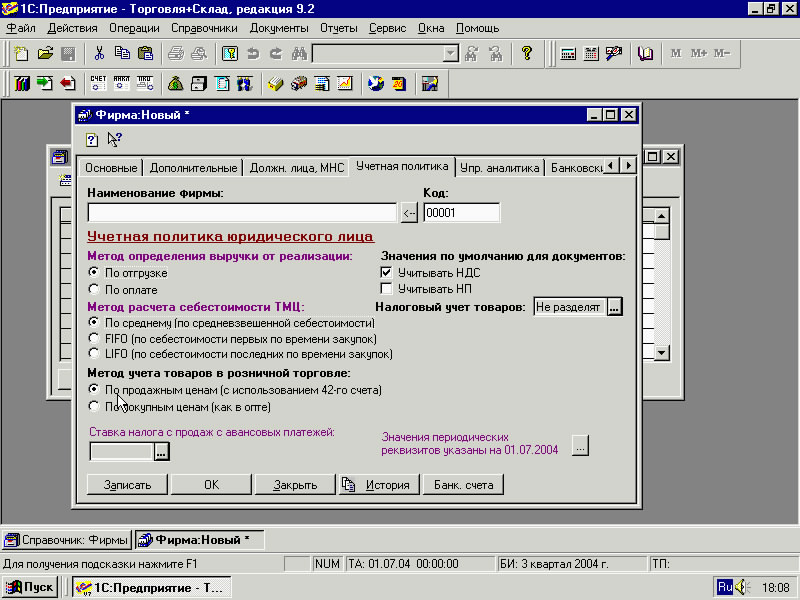Open the calculator icon in toolbar

[x=568, y=54]
